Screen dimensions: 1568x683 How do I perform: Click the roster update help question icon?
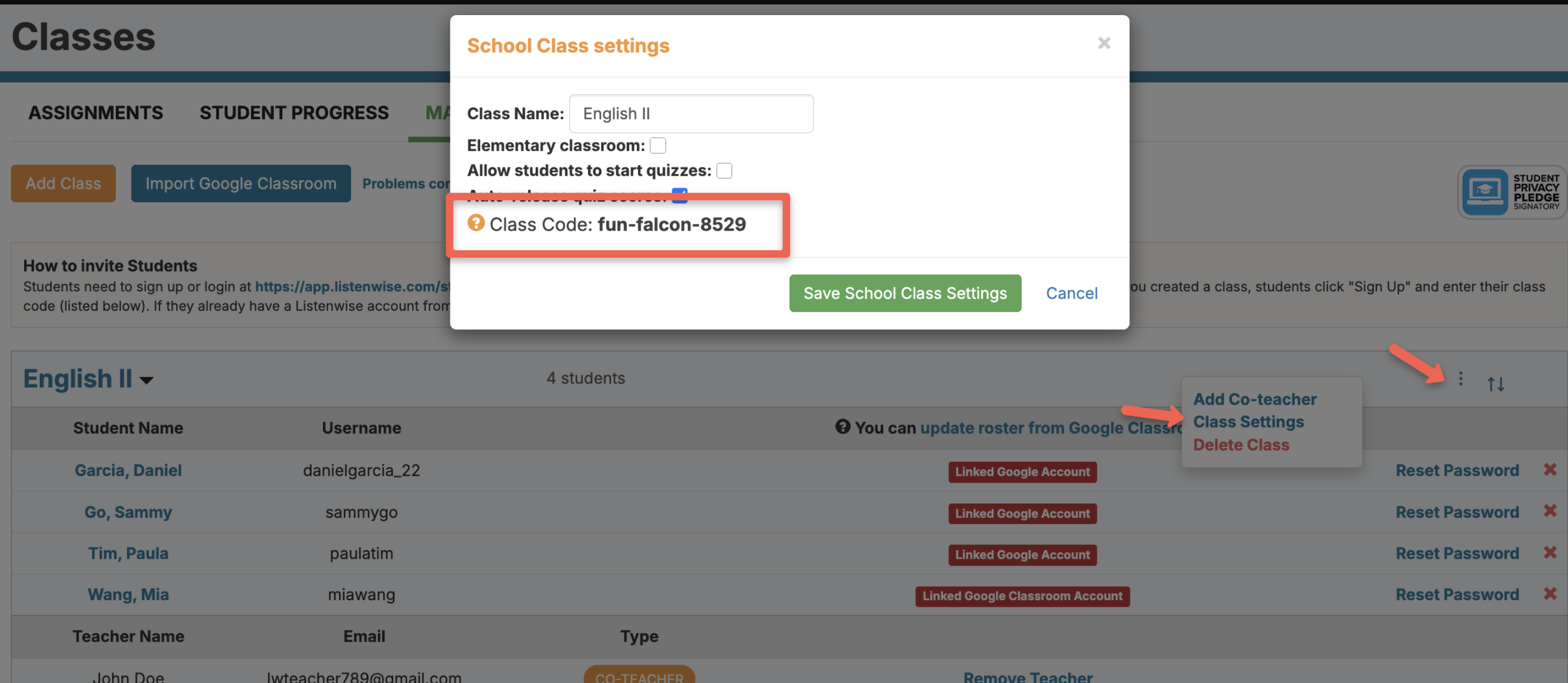pos(842,427)
